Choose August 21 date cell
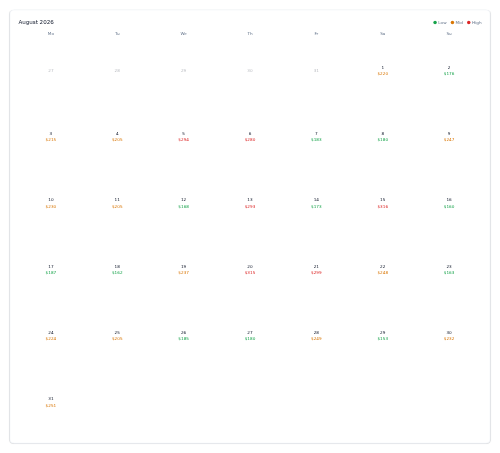500x453 pixels. (x=316, y=269)
